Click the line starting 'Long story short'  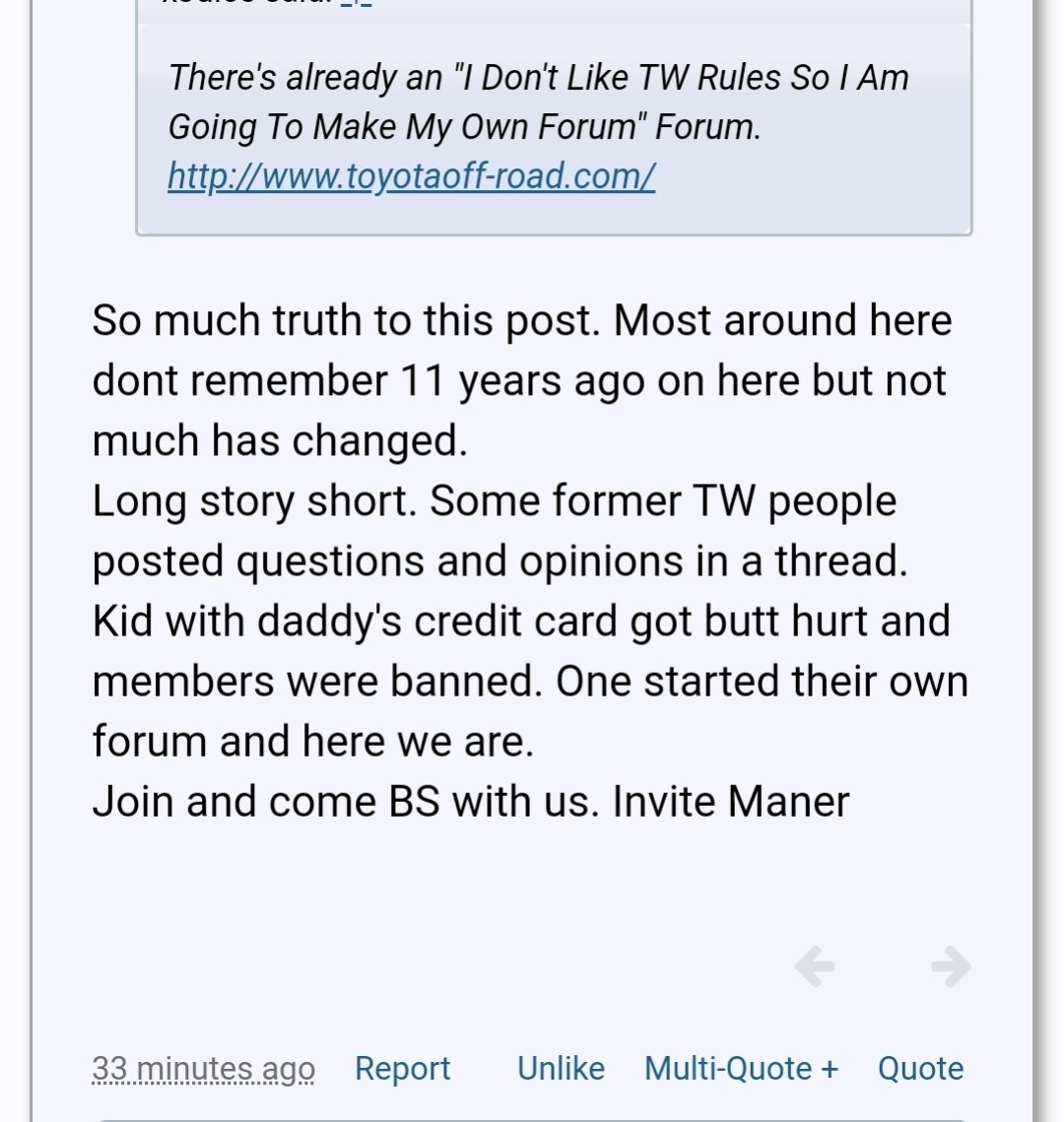(495, 500)
